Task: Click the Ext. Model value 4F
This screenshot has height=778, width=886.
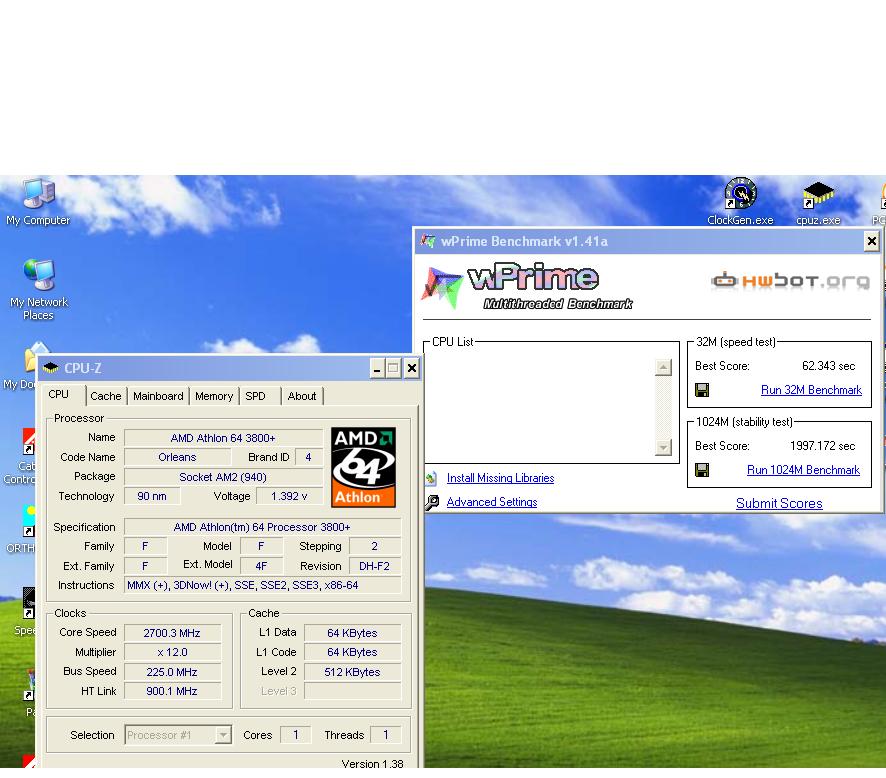Action: coord(261,566)
